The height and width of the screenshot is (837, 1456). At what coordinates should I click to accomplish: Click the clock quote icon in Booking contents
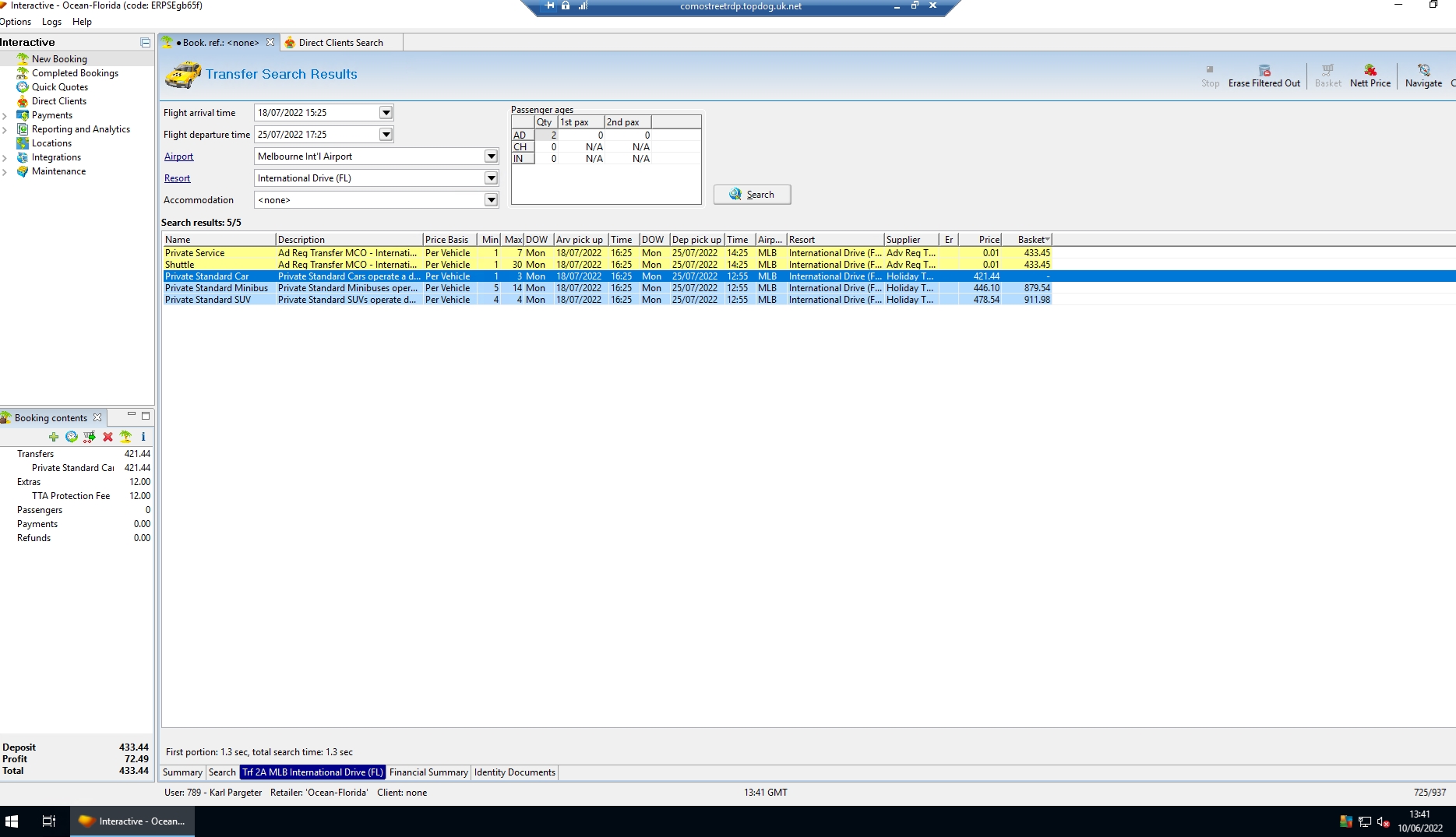(72, 437)
